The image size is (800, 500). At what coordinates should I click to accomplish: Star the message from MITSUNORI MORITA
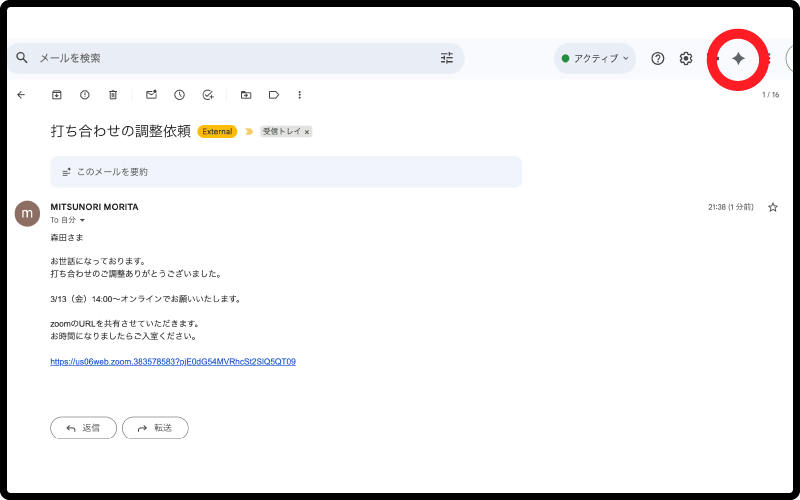pos(772,207)
